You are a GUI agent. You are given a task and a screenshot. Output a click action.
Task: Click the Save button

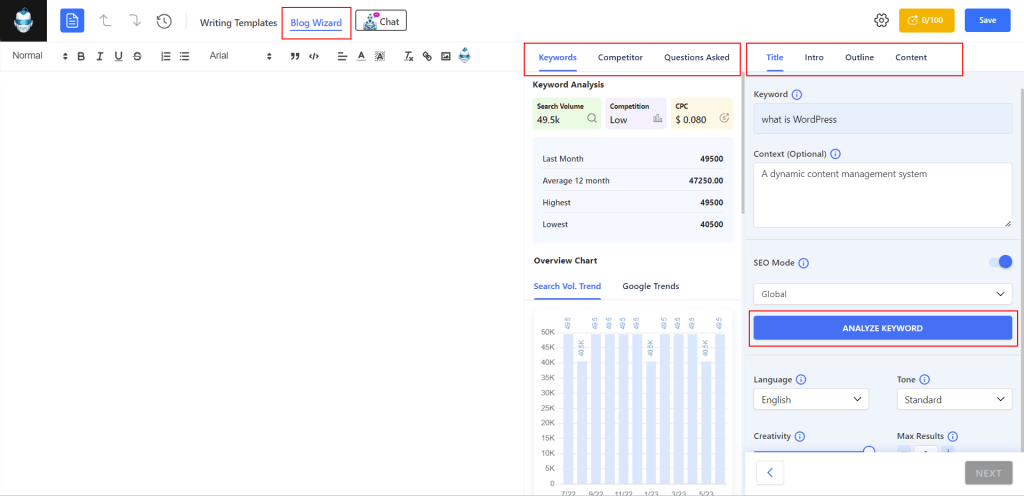click(987, 20)
